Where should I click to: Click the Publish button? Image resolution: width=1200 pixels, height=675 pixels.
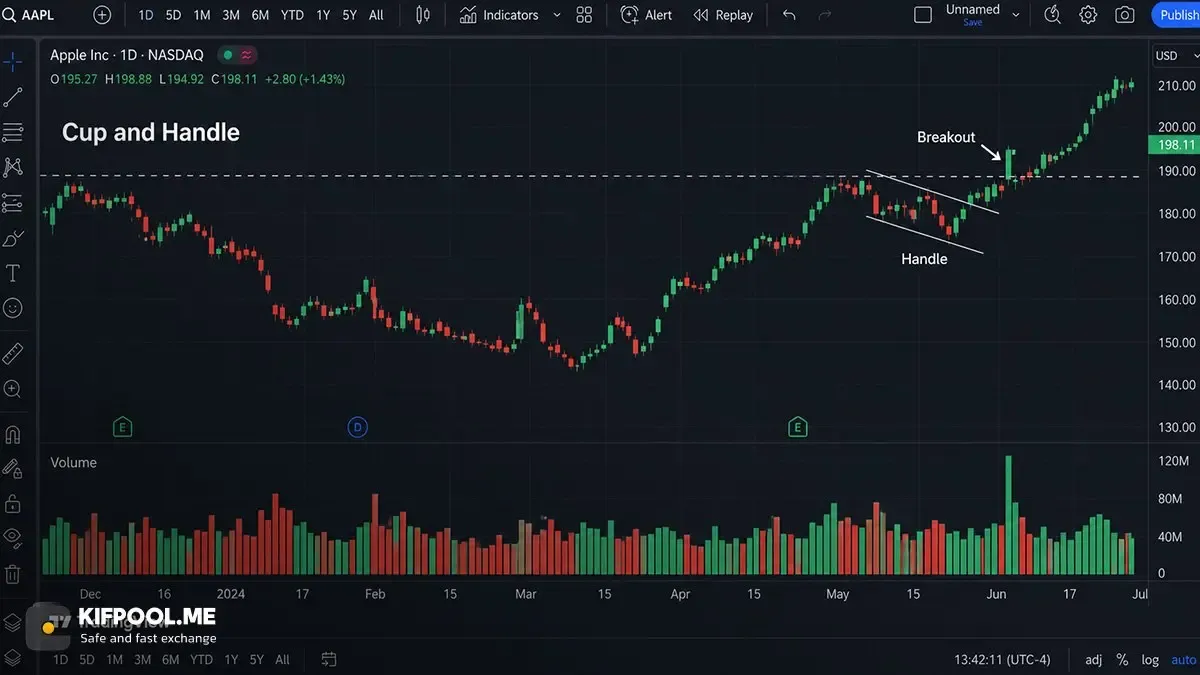1176,15
